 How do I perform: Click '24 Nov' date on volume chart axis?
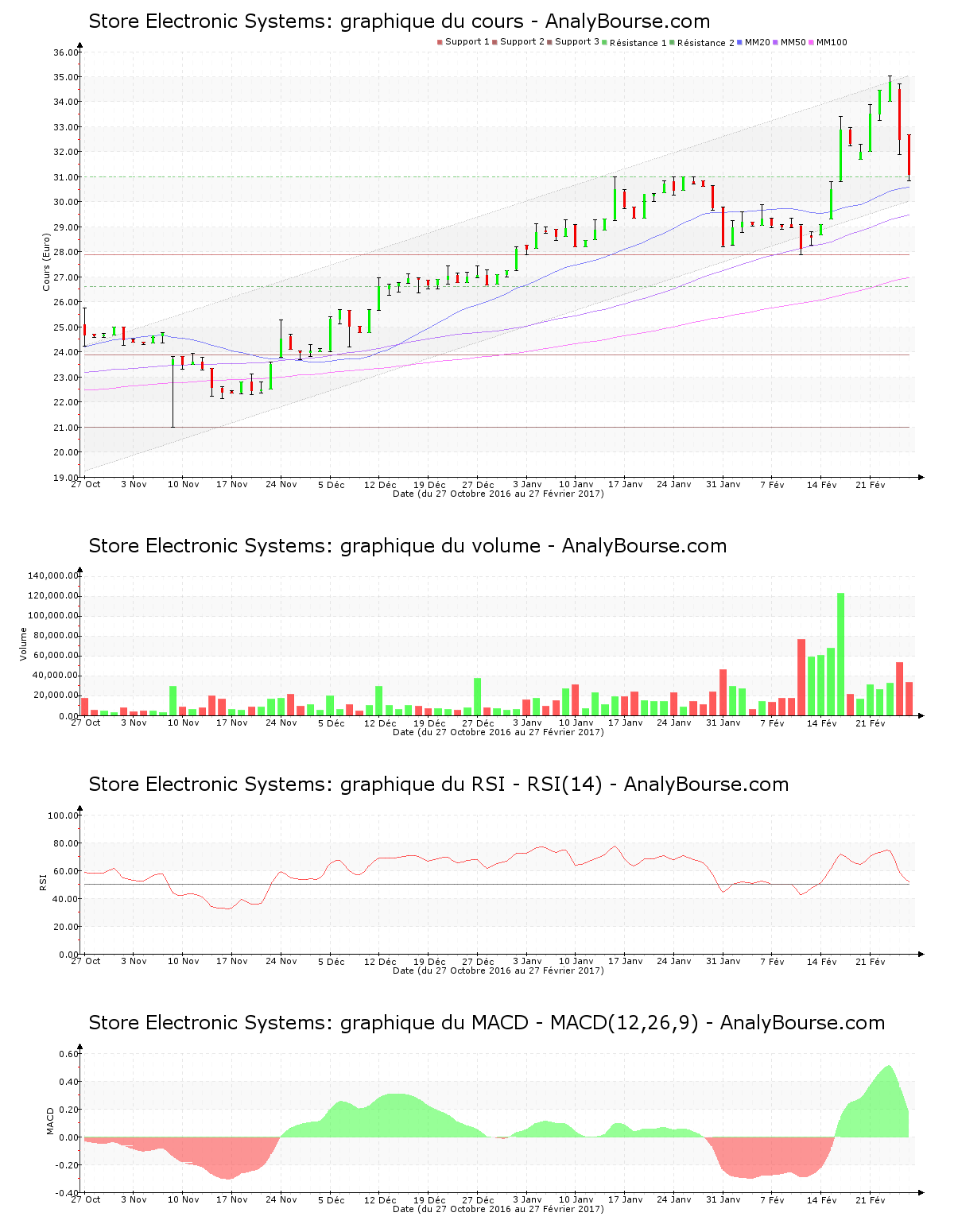[281, 723]
